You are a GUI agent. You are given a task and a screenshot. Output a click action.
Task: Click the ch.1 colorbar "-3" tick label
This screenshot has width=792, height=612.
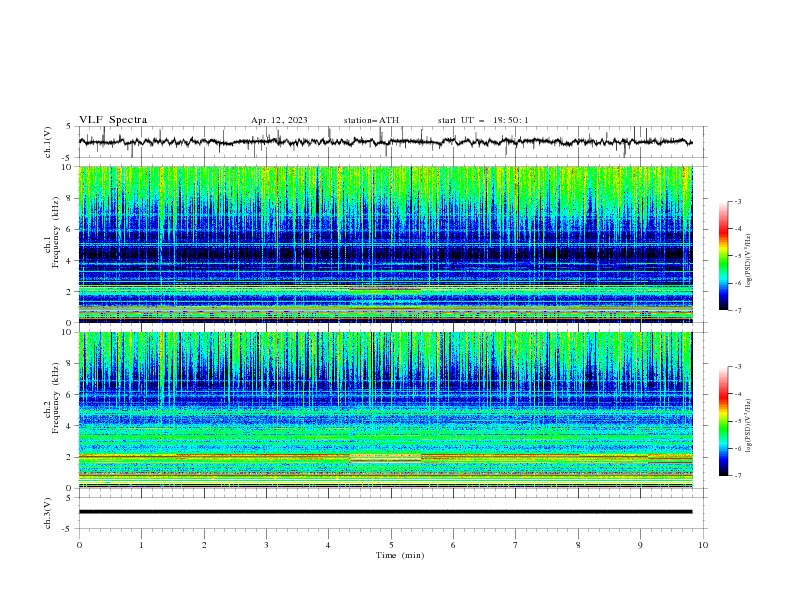737,201
